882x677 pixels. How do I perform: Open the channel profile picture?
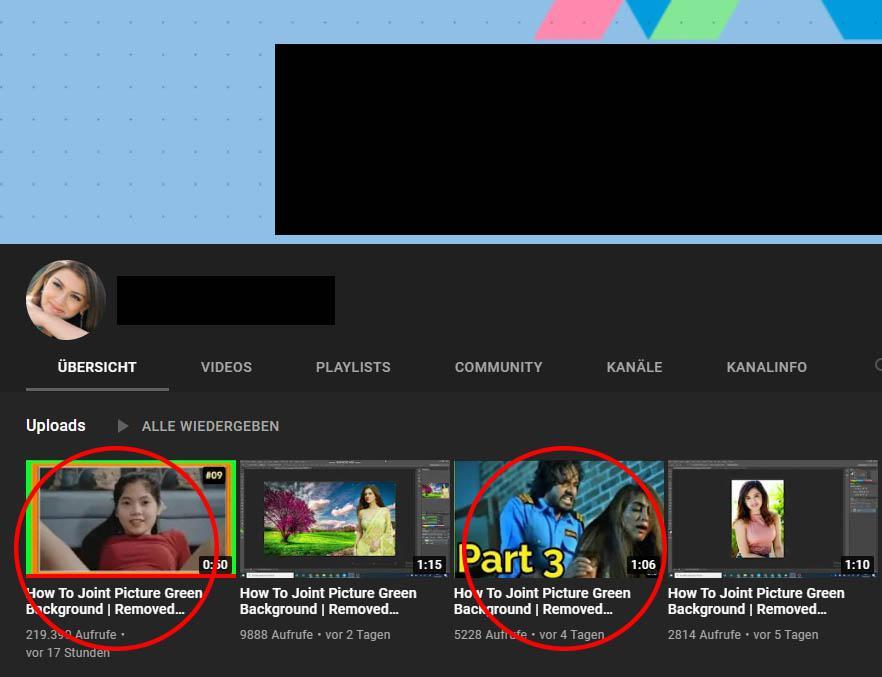tap(65, 299)
